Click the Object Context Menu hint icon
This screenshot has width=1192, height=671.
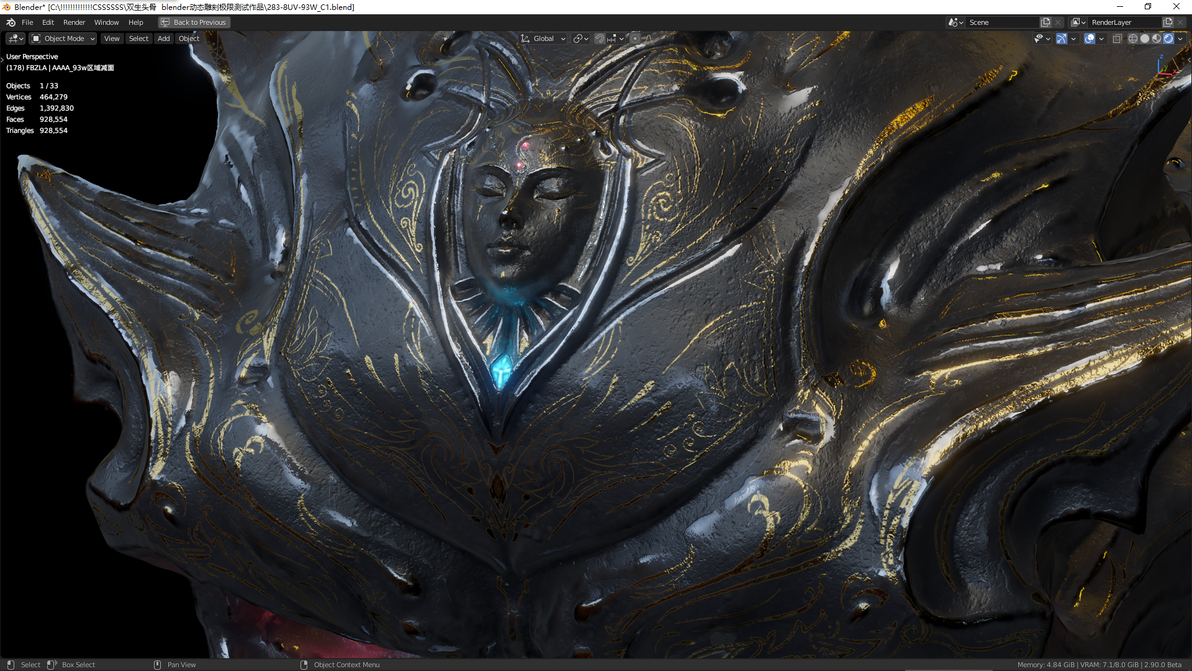304,664
